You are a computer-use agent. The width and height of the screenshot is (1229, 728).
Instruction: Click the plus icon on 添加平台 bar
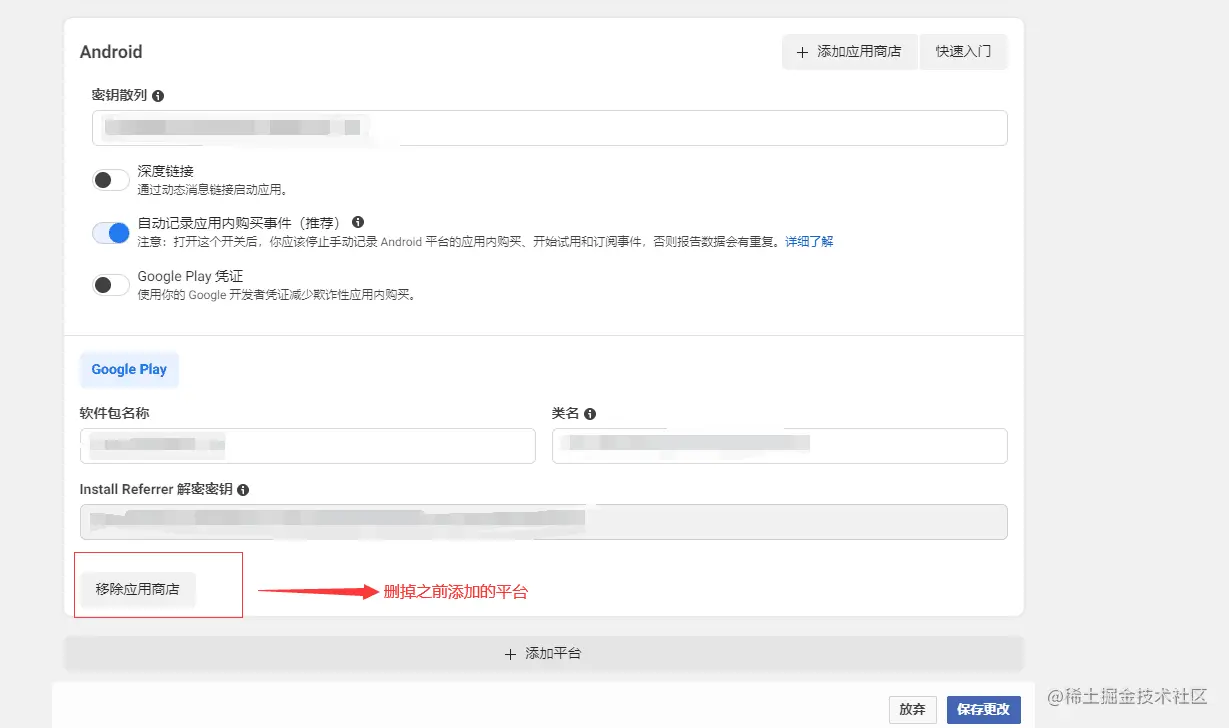pyautogui.click(x=510, y=653)
